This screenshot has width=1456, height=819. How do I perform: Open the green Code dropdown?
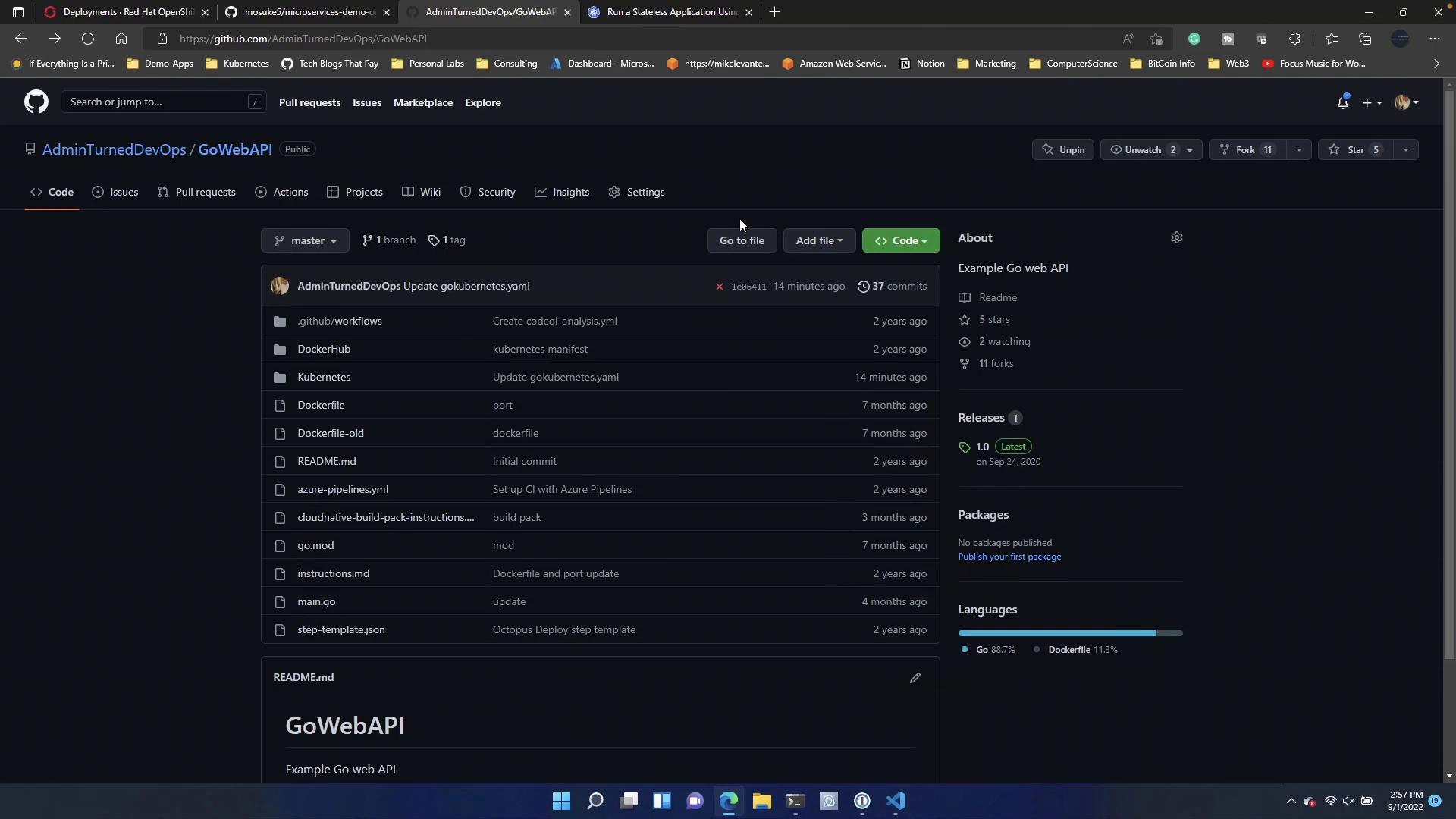[x=901, y=240]
